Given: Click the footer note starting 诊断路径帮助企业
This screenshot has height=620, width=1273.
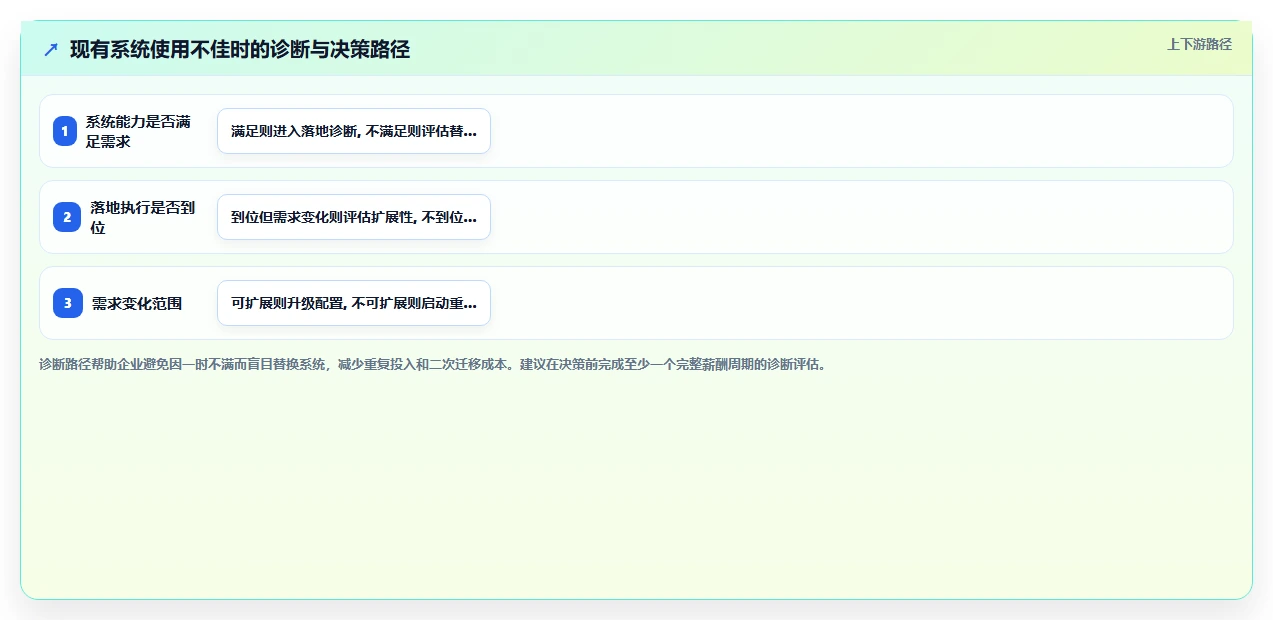Looking at the screenshot, I should click(x=433, y=364).
